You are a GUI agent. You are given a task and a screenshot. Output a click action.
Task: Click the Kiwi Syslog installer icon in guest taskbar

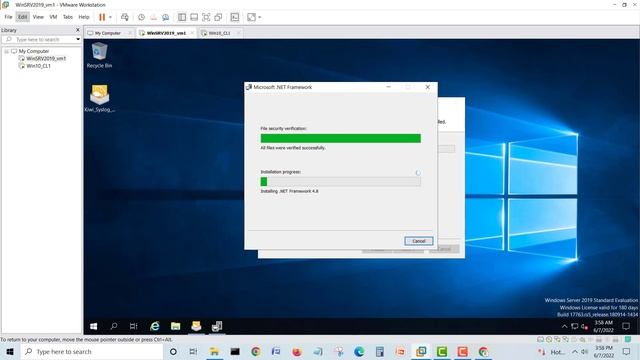click(196, 326)
